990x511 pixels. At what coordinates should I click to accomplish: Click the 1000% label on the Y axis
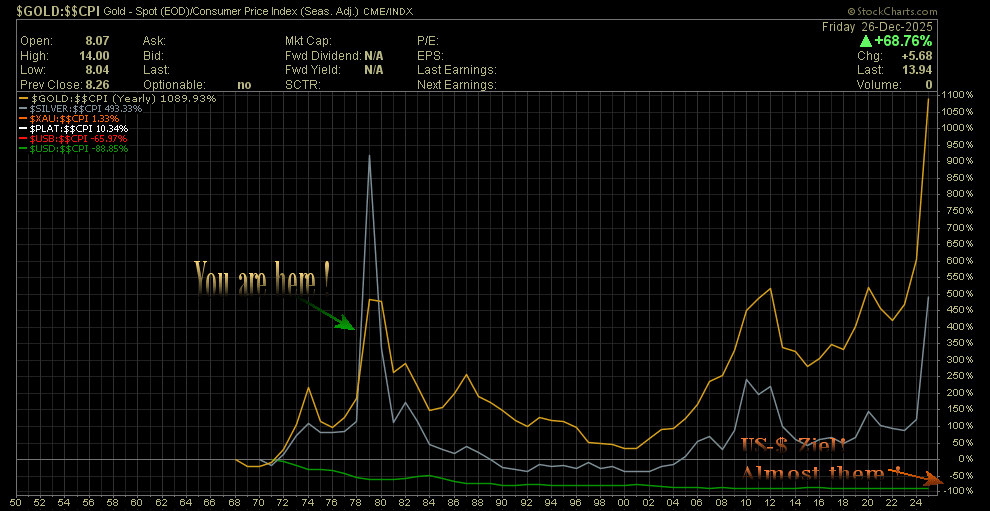pyautogui.click(x=958, y=128)
